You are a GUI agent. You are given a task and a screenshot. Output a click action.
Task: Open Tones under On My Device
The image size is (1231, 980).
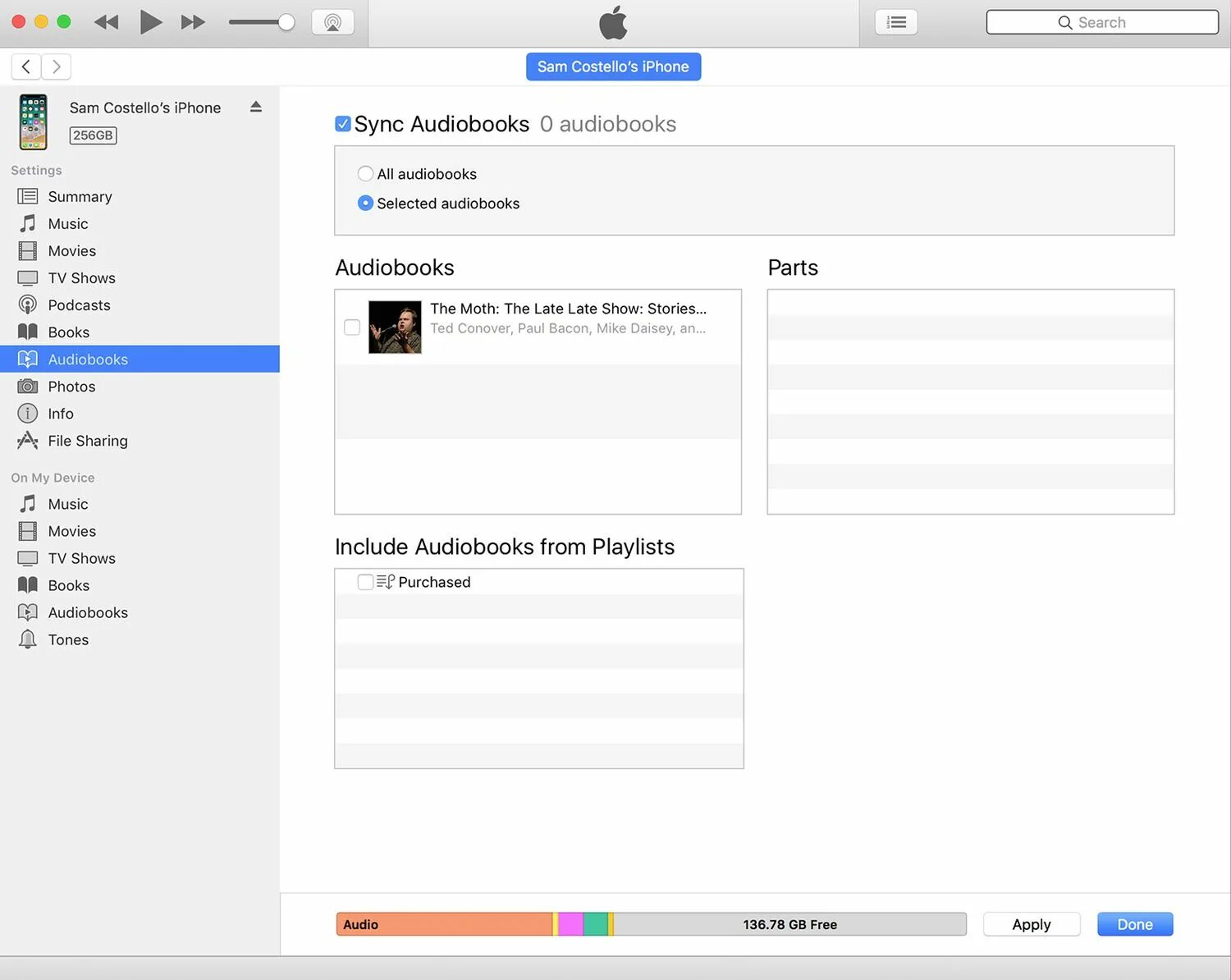140,639
